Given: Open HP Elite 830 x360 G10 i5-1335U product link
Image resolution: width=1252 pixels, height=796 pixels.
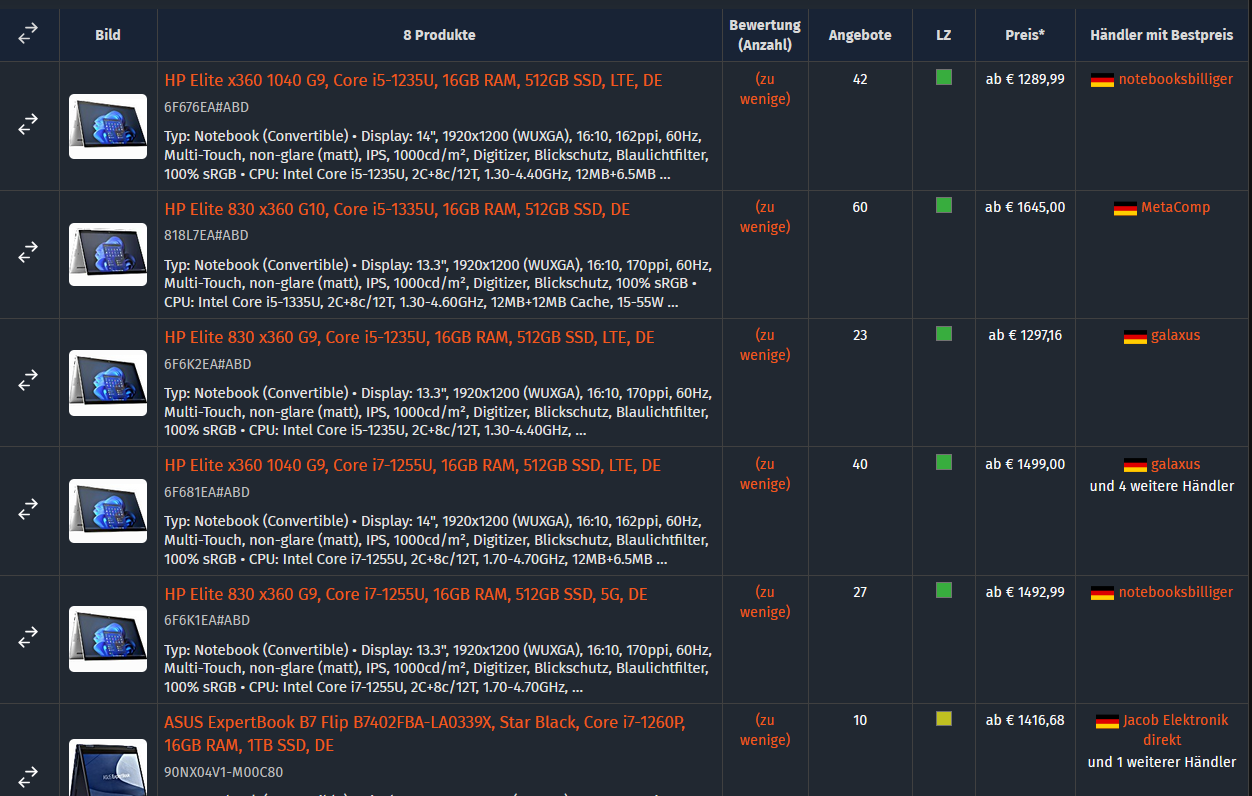Looking at the screenshot, I should (397, 209).
